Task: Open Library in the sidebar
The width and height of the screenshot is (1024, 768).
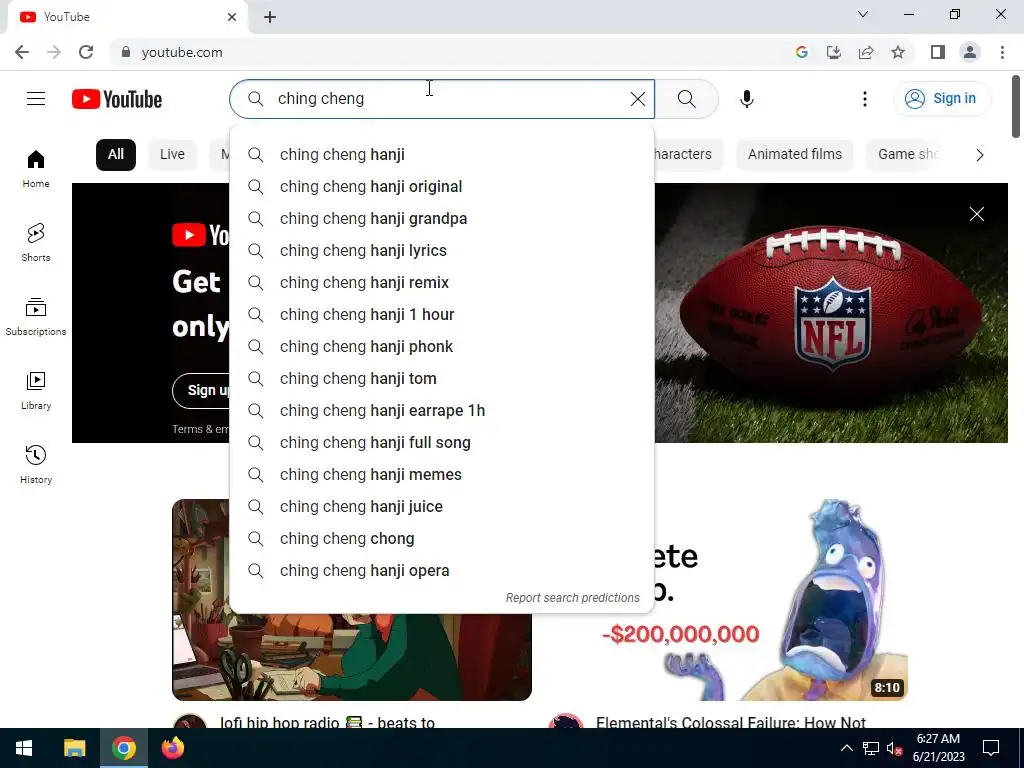Action: coord(36,391)
